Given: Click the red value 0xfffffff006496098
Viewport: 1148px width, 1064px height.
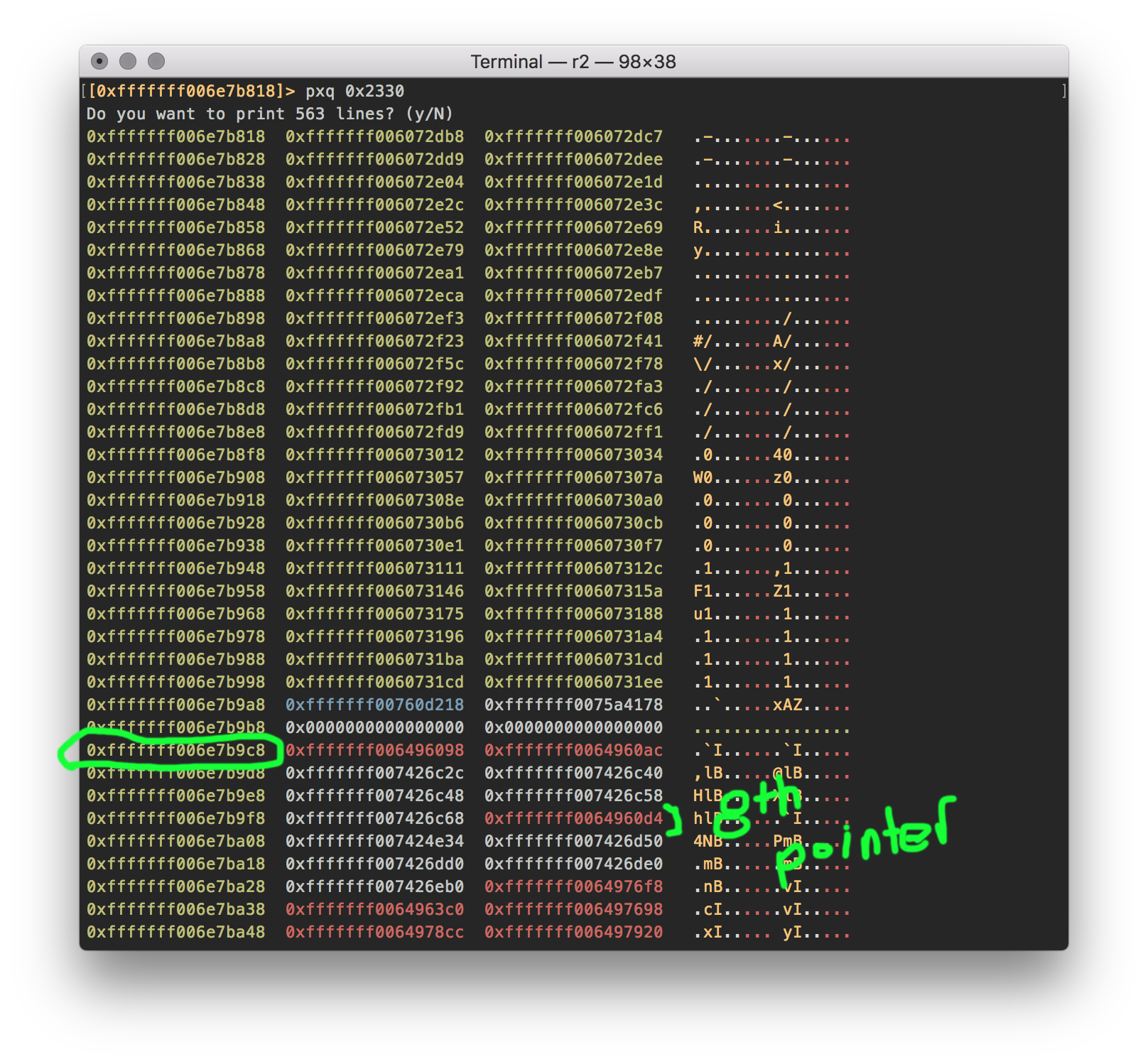Looking at the screenshot, I should pyautogui.click(x=374, y=751).
